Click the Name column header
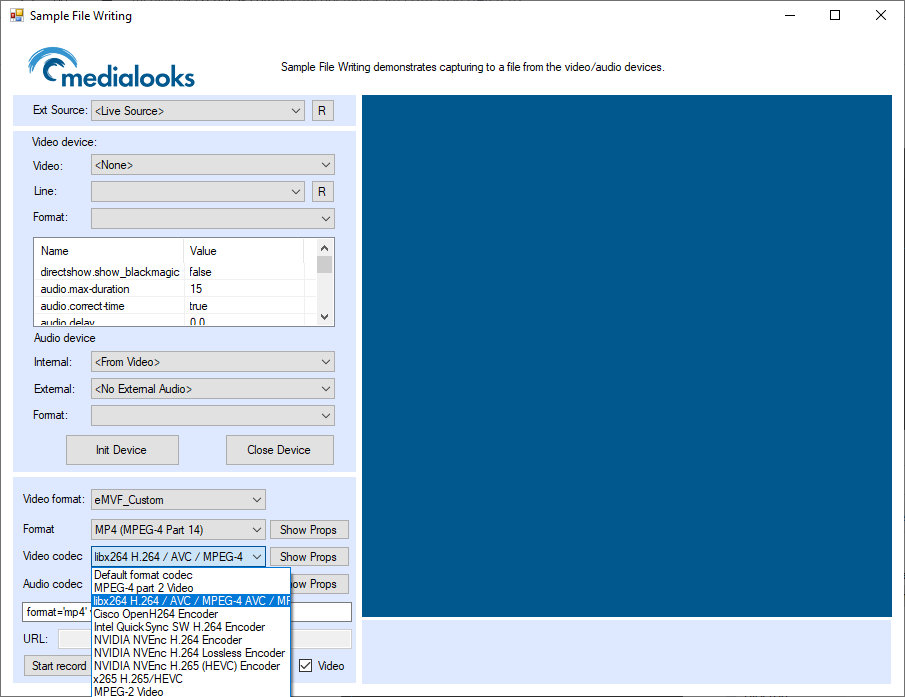The image size is (905, 697). (110, 251)
